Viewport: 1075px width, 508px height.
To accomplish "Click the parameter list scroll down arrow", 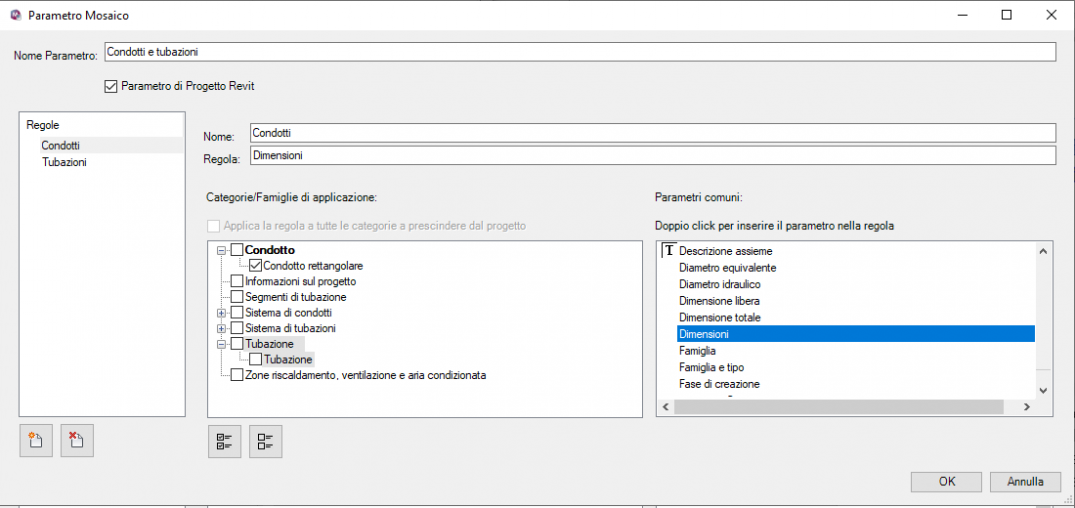I will [x=1043, y=389].
